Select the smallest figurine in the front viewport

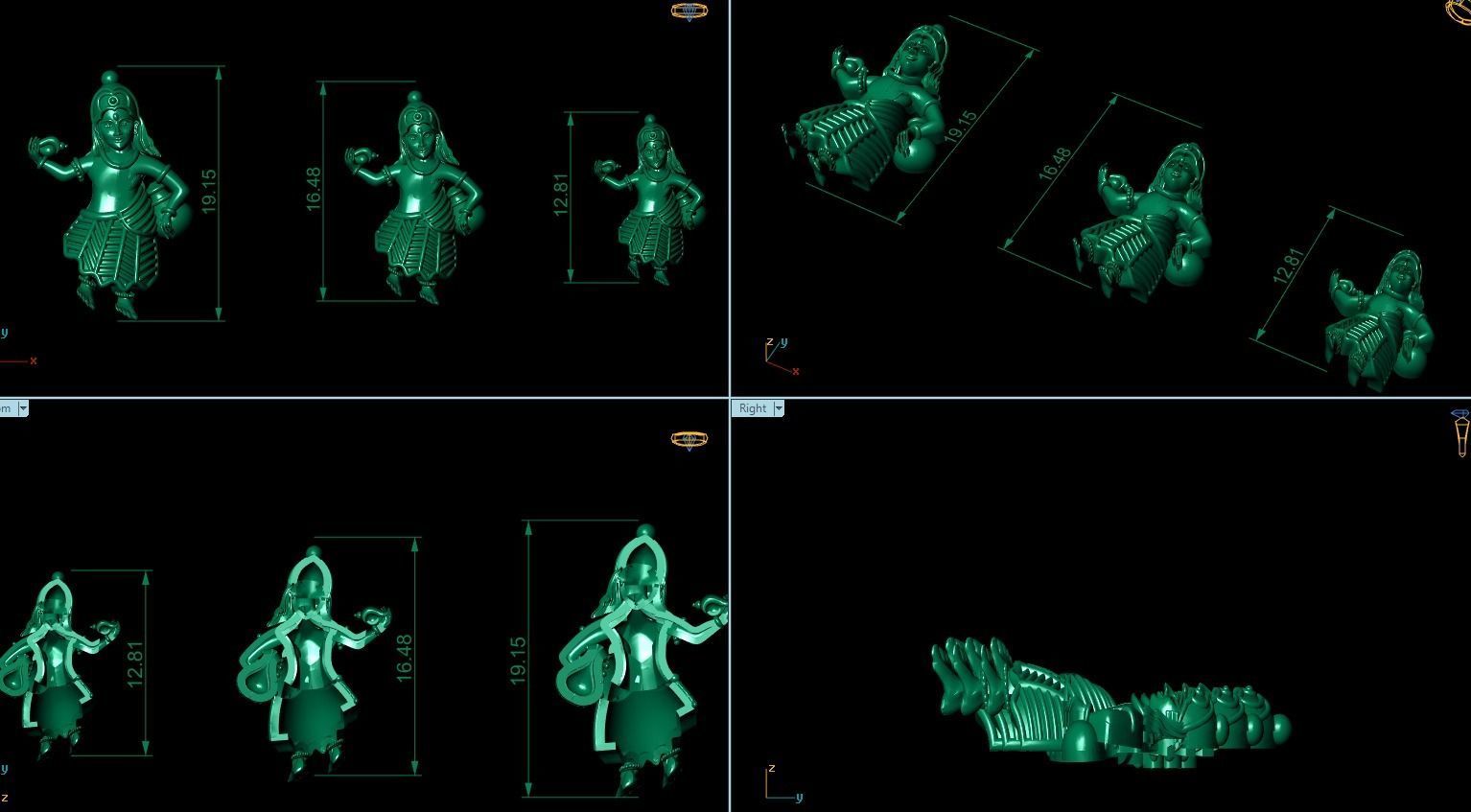(x=652, y=199)
